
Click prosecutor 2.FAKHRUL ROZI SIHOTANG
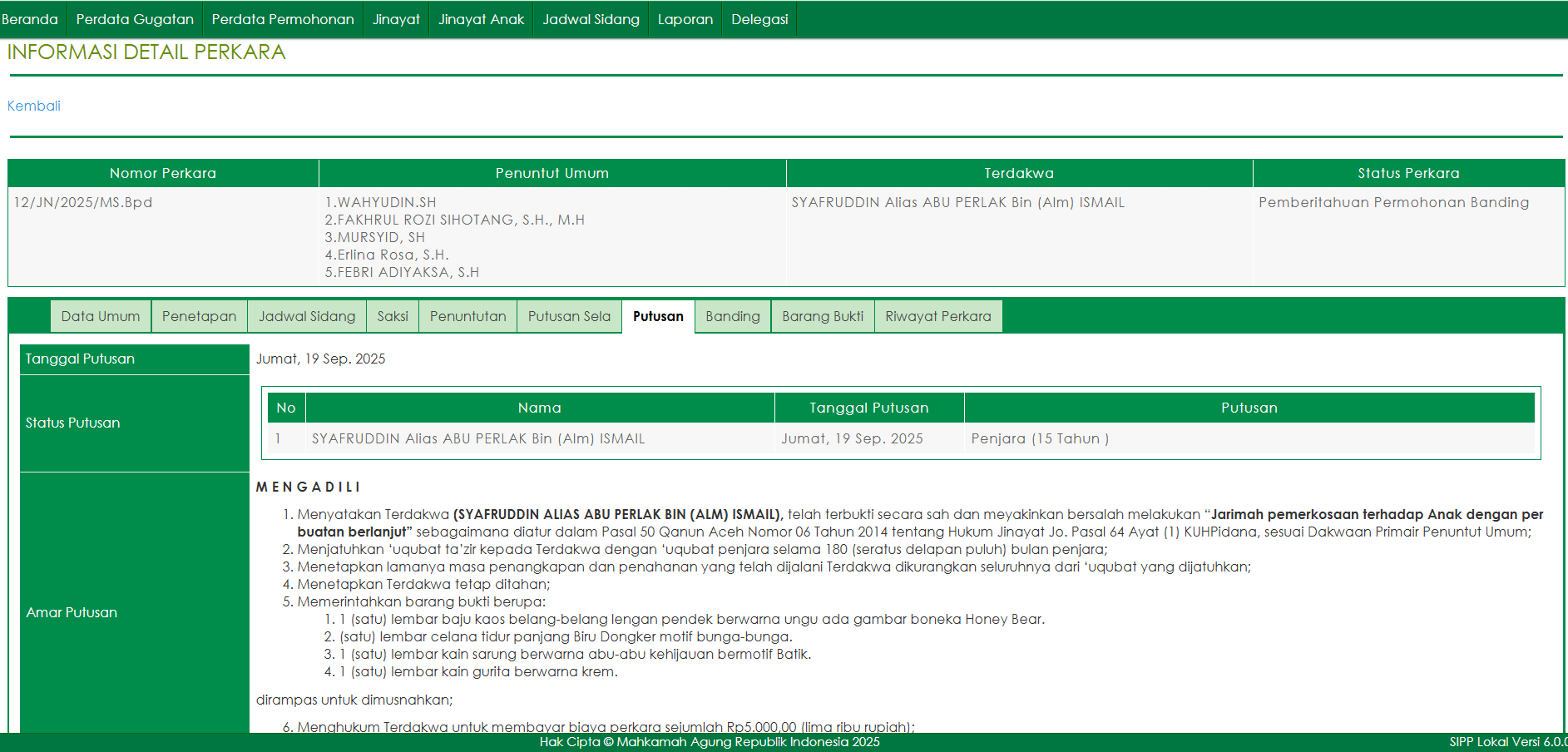454,220
